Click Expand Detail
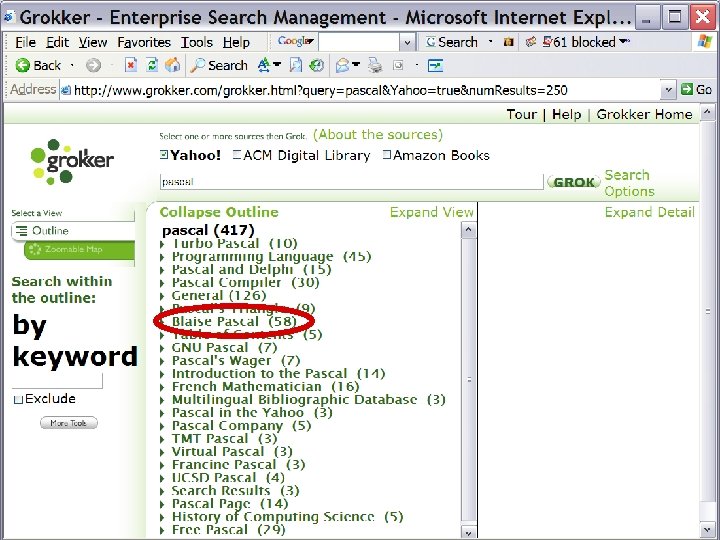This screenshot has height=540, width=720. coord(649,212)
